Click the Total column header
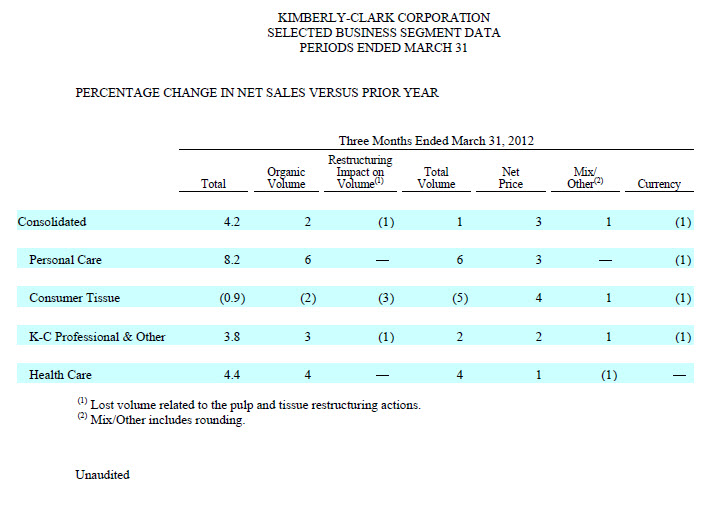Image resolution: width=709 pixels, height=507 pixels. [213, 184]
